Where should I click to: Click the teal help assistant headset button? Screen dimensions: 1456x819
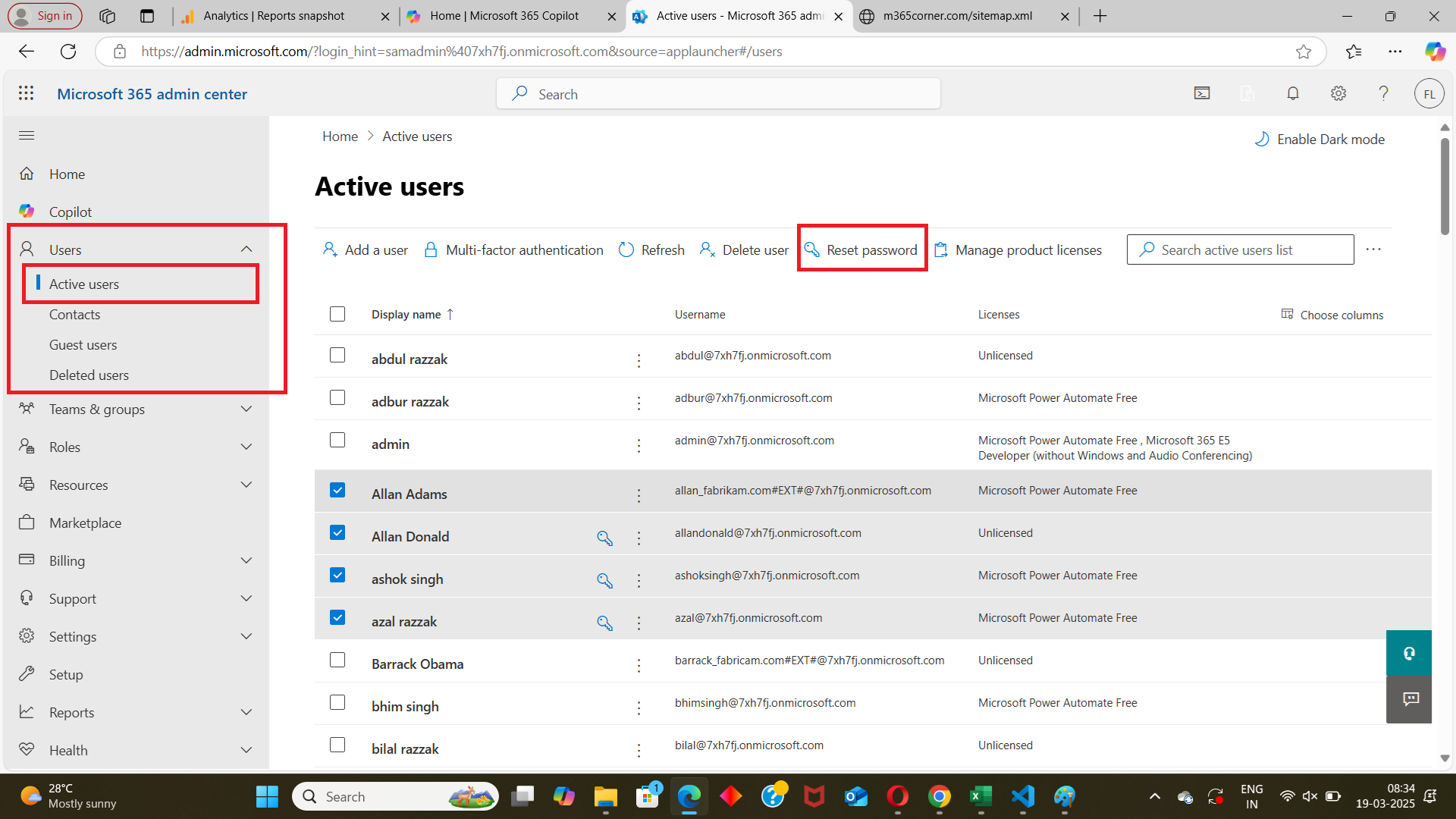1408,653
